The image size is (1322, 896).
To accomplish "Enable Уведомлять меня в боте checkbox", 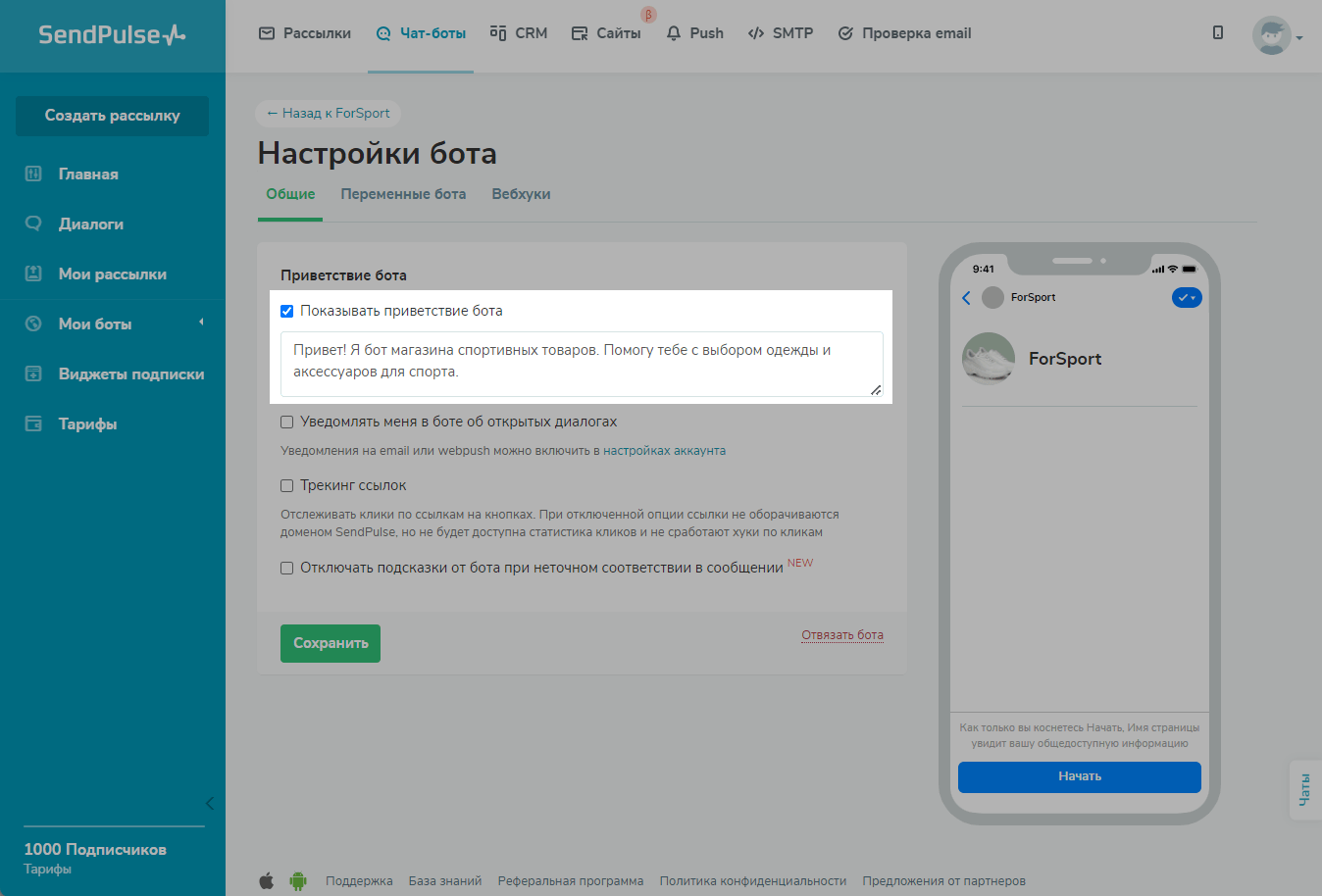I will (287, 422).
